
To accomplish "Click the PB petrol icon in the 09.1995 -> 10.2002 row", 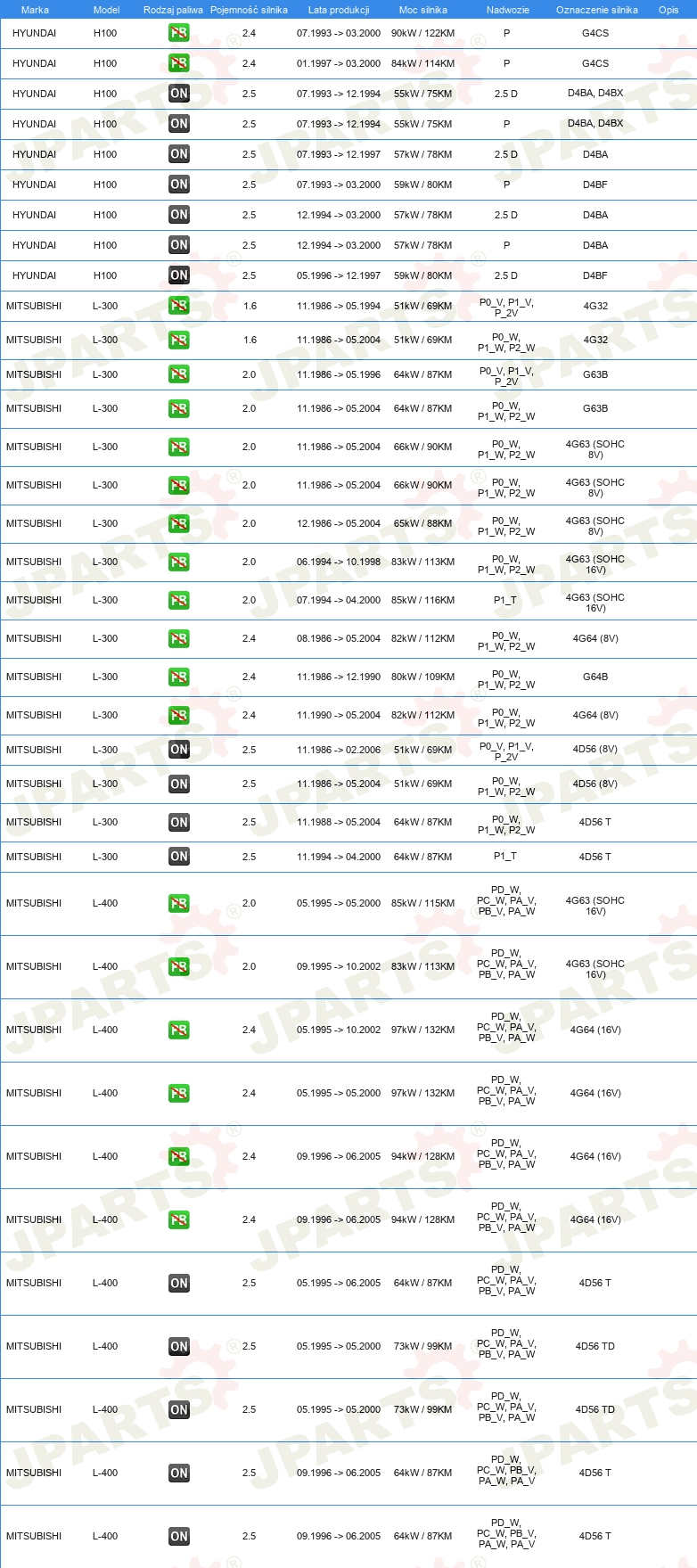I will pyautogui.click(x=179, y=967).
